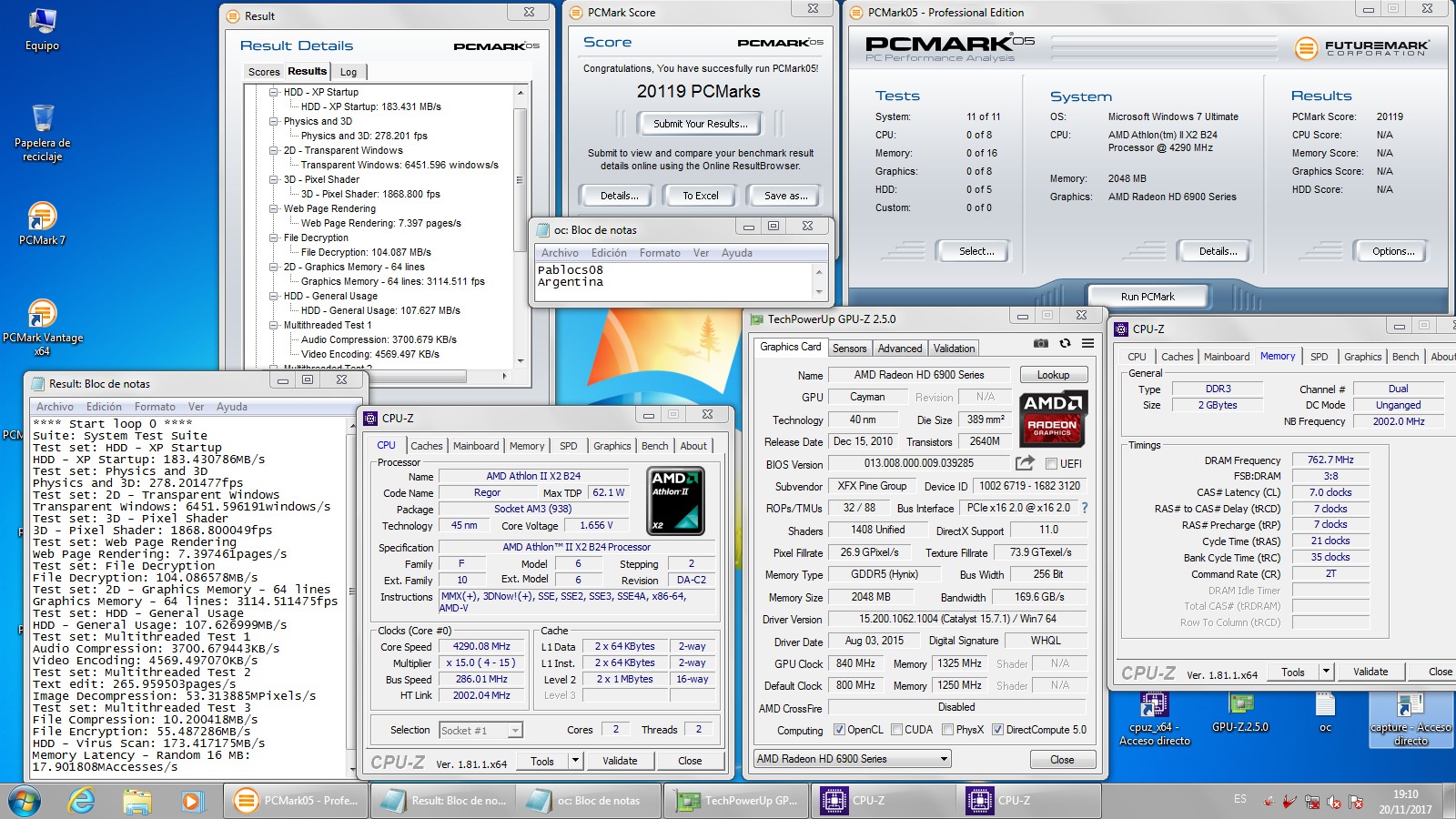The width and height of the screenshot is (1456, 819).
Task: Click inside the oc notepad text area
Action: coord(674,281)
